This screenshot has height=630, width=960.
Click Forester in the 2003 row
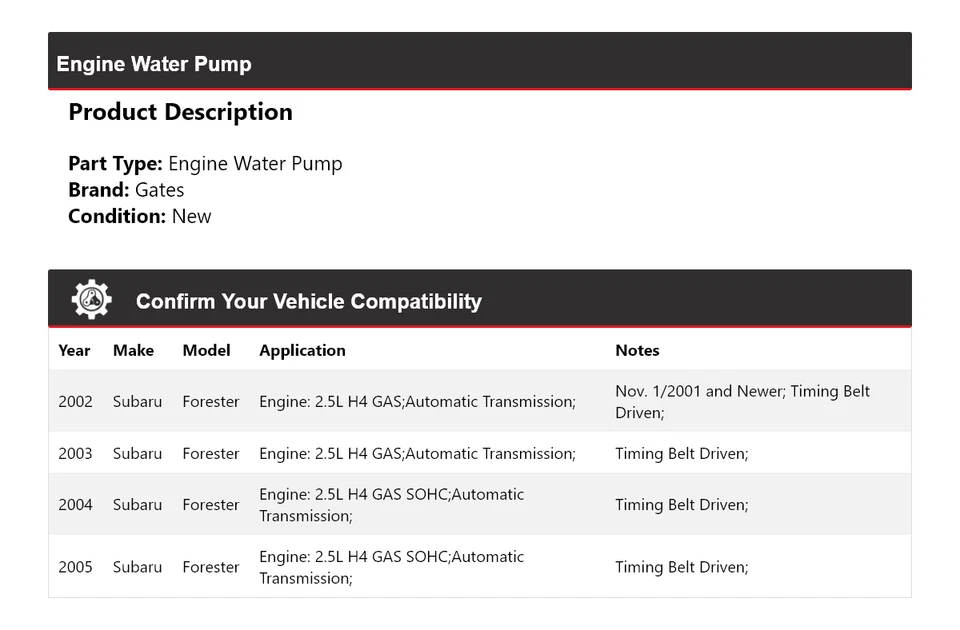pyautogui.click(x=211, y=453)
